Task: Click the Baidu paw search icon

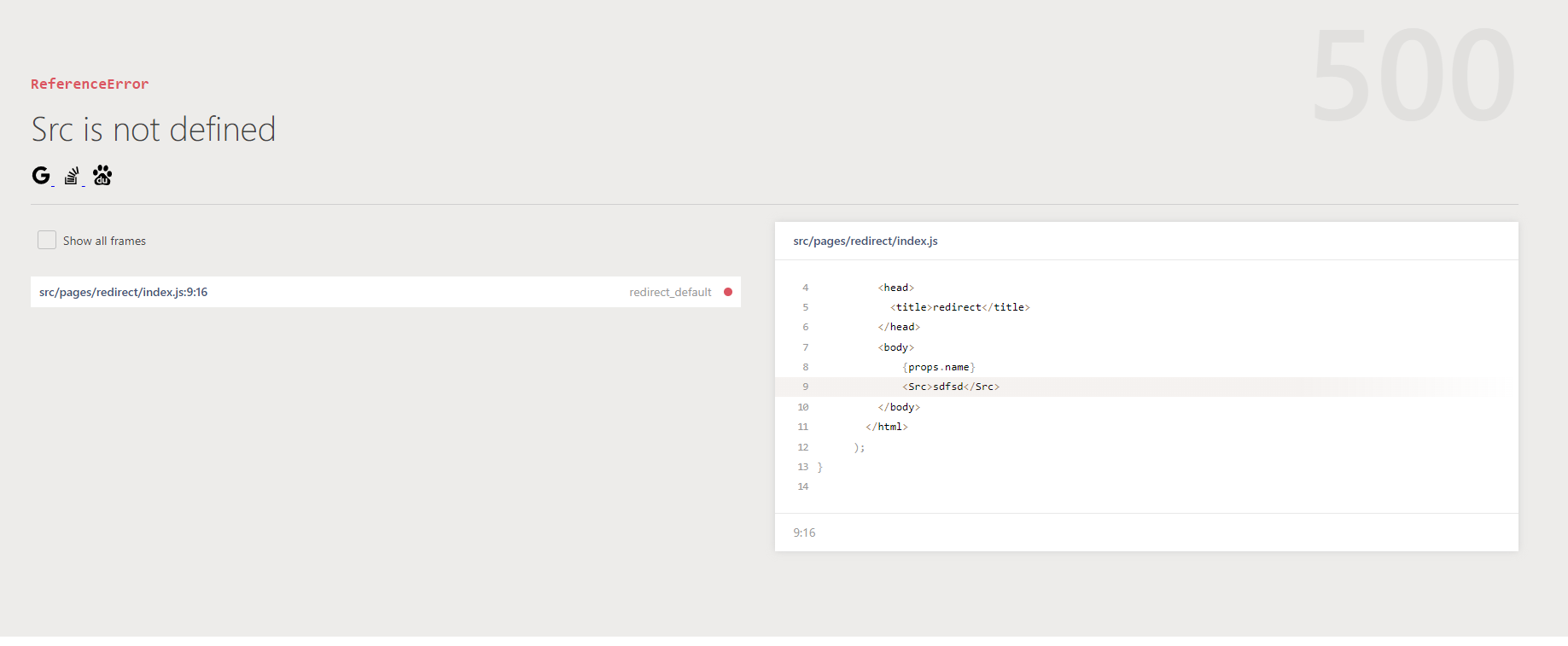Action: click(102, 176)
